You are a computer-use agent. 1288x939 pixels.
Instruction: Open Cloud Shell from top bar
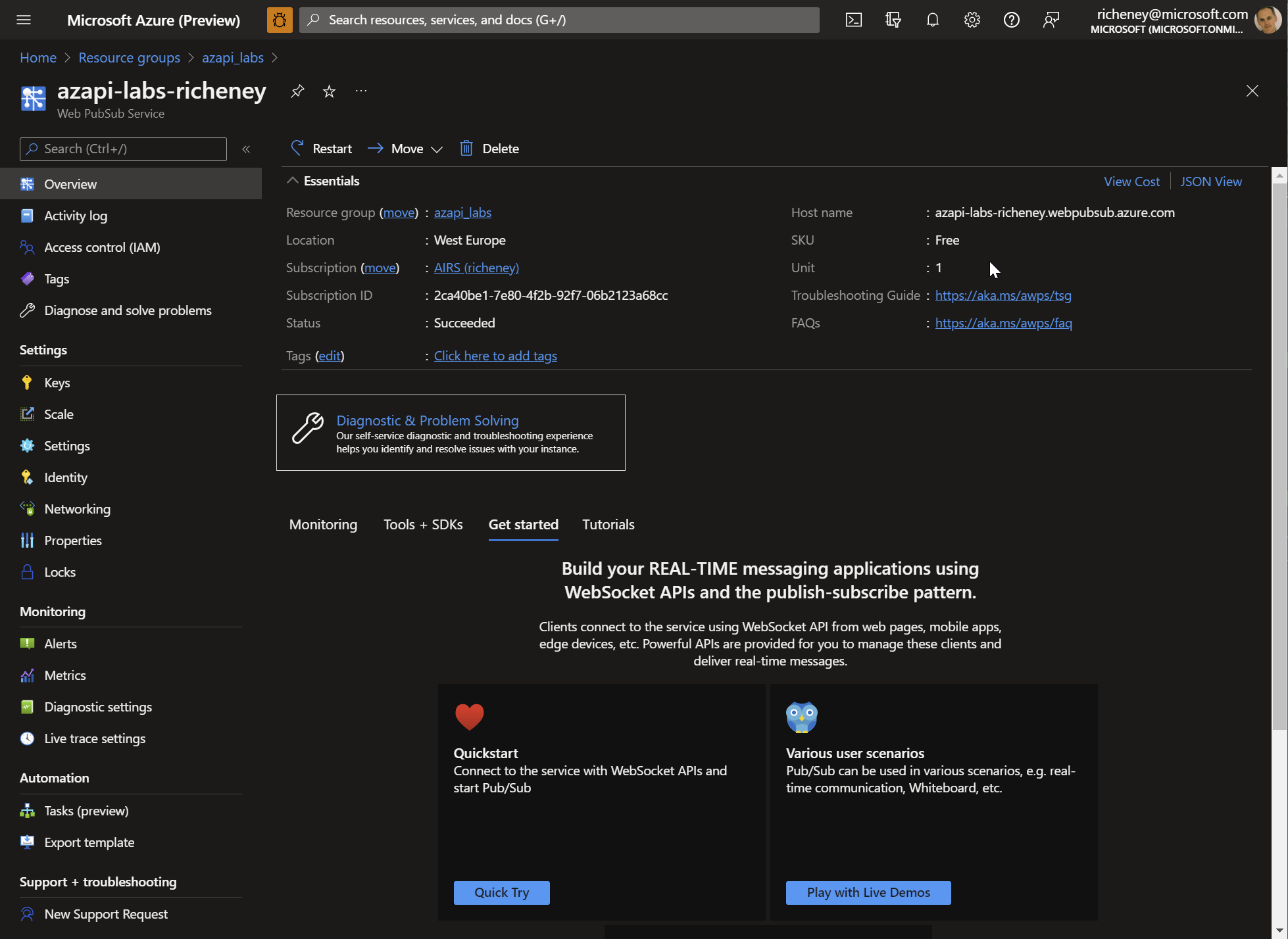click(853, 20)
